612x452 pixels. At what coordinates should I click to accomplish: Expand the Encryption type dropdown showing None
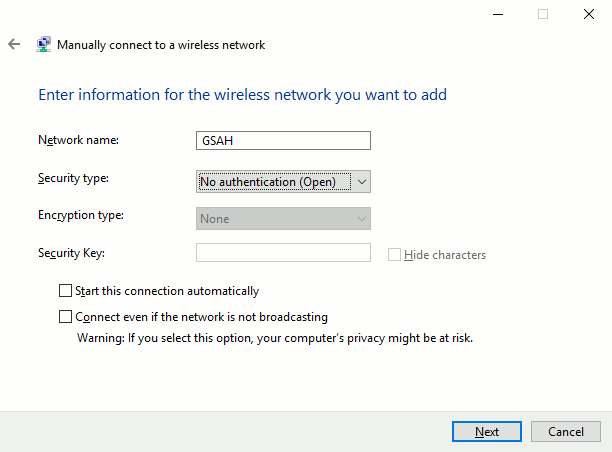coord(283,218)
